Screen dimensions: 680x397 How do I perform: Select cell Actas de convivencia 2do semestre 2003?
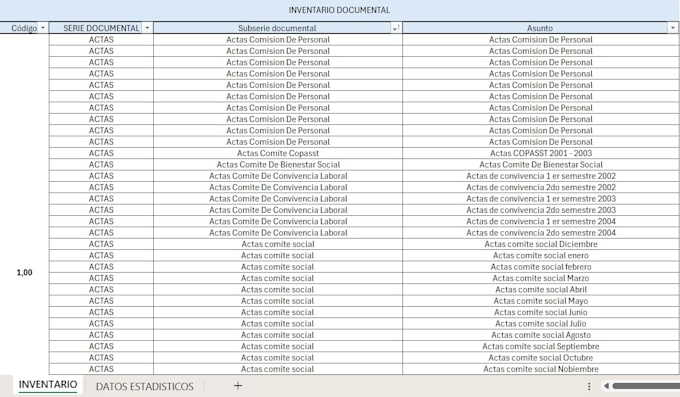[x=541, y=210]
